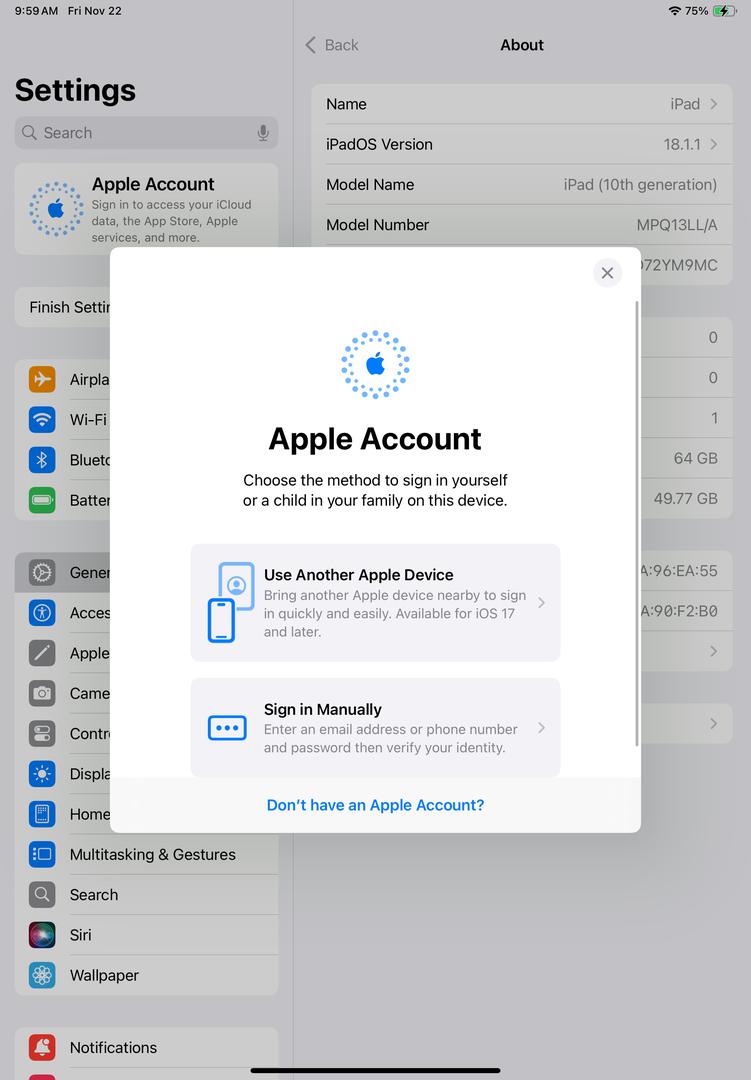Open Home Screen icon in sidebar
This screenshot has height=1080, width=751.
(x=42, y=814)
